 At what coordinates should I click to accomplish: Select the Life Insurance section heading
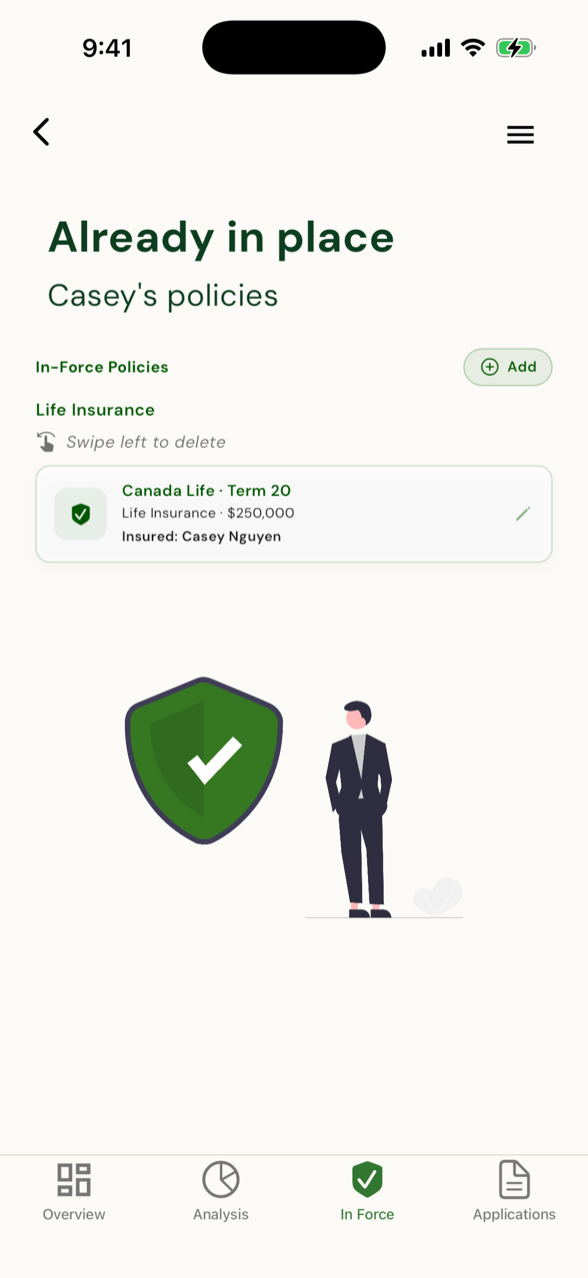pos(95,410)
